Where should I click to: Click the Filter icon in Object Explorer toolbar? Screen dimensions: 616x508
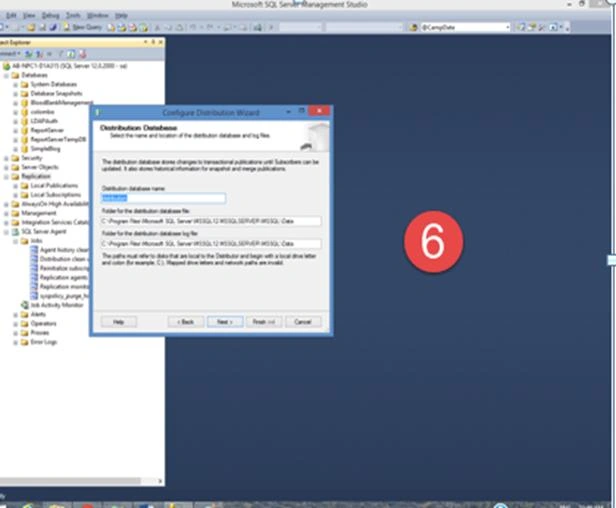click(60, 53)
